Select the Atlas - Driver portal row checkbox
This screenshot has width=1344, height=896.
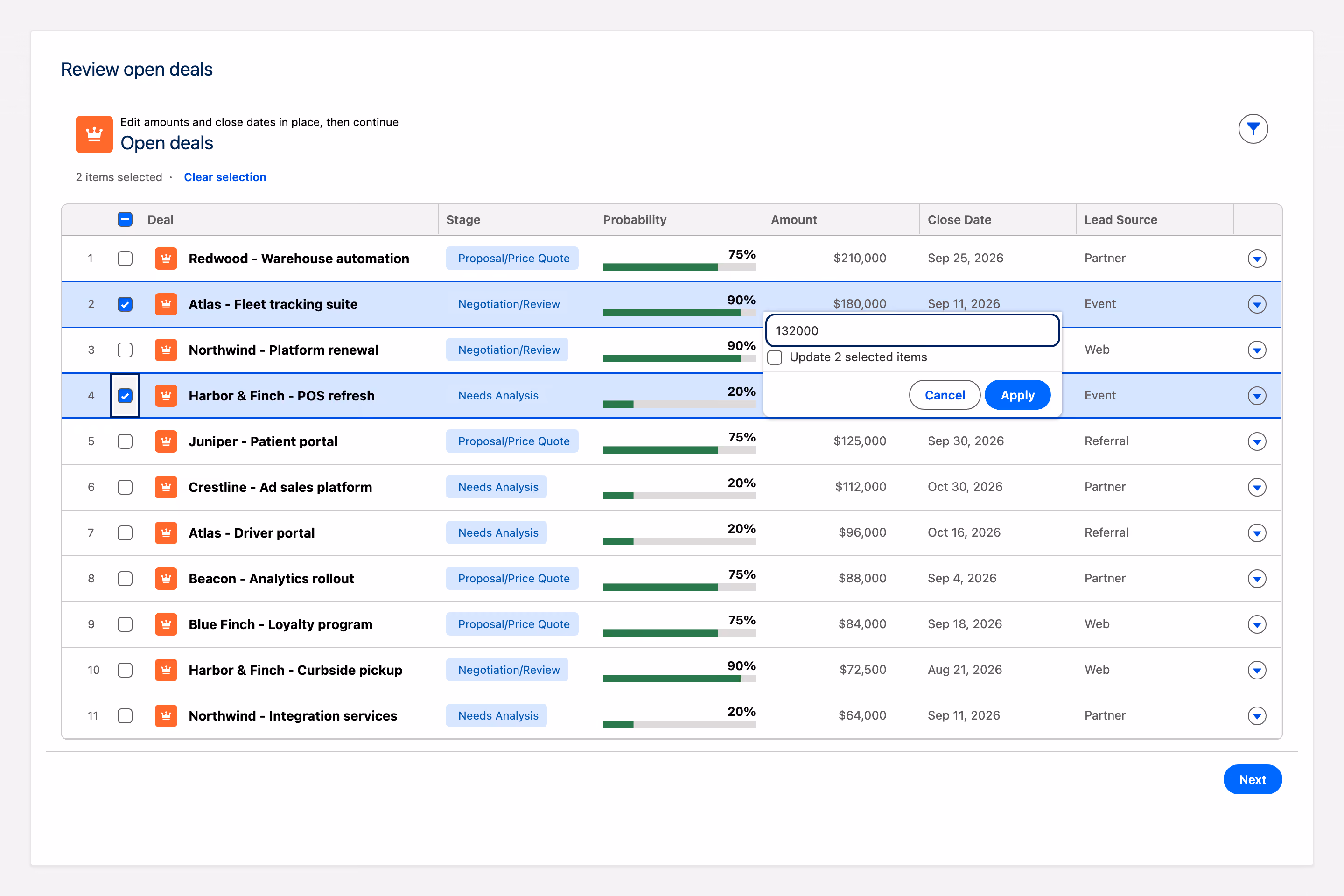125,532
